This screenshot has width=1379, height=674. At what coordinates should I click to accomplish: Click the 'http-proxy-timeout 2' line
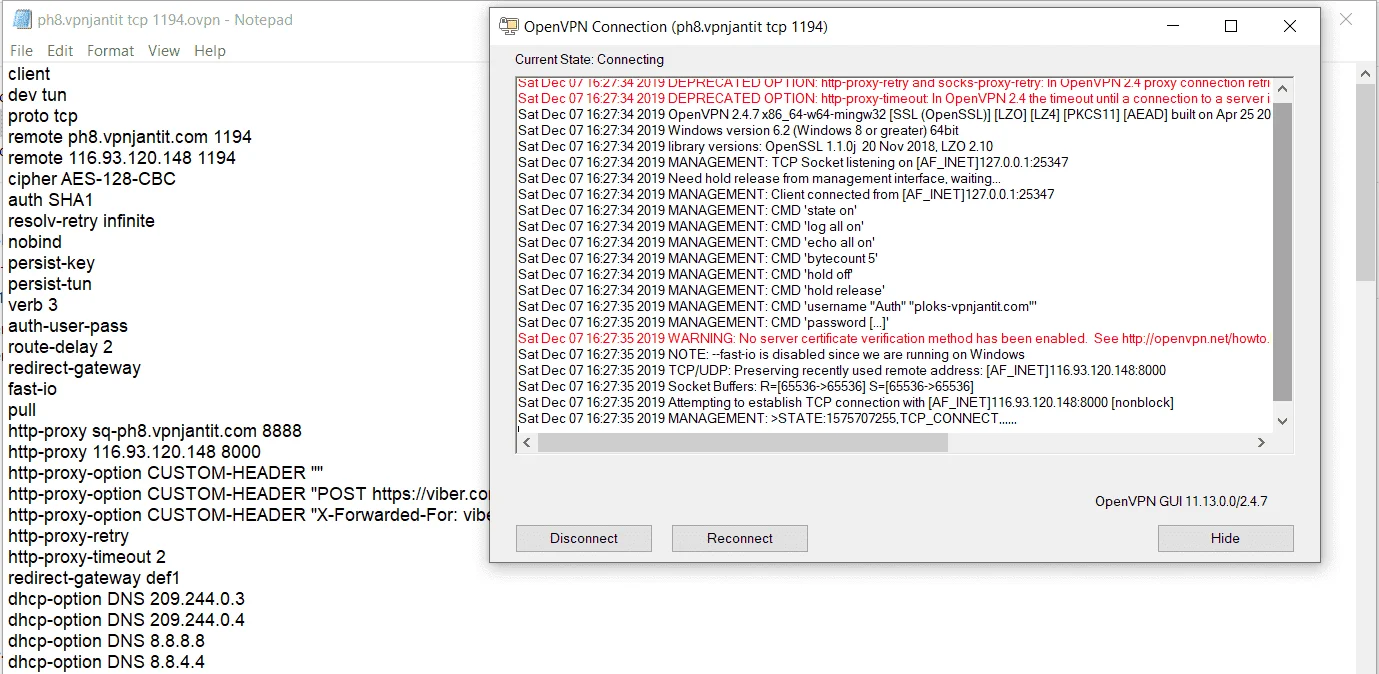[87, 557]
